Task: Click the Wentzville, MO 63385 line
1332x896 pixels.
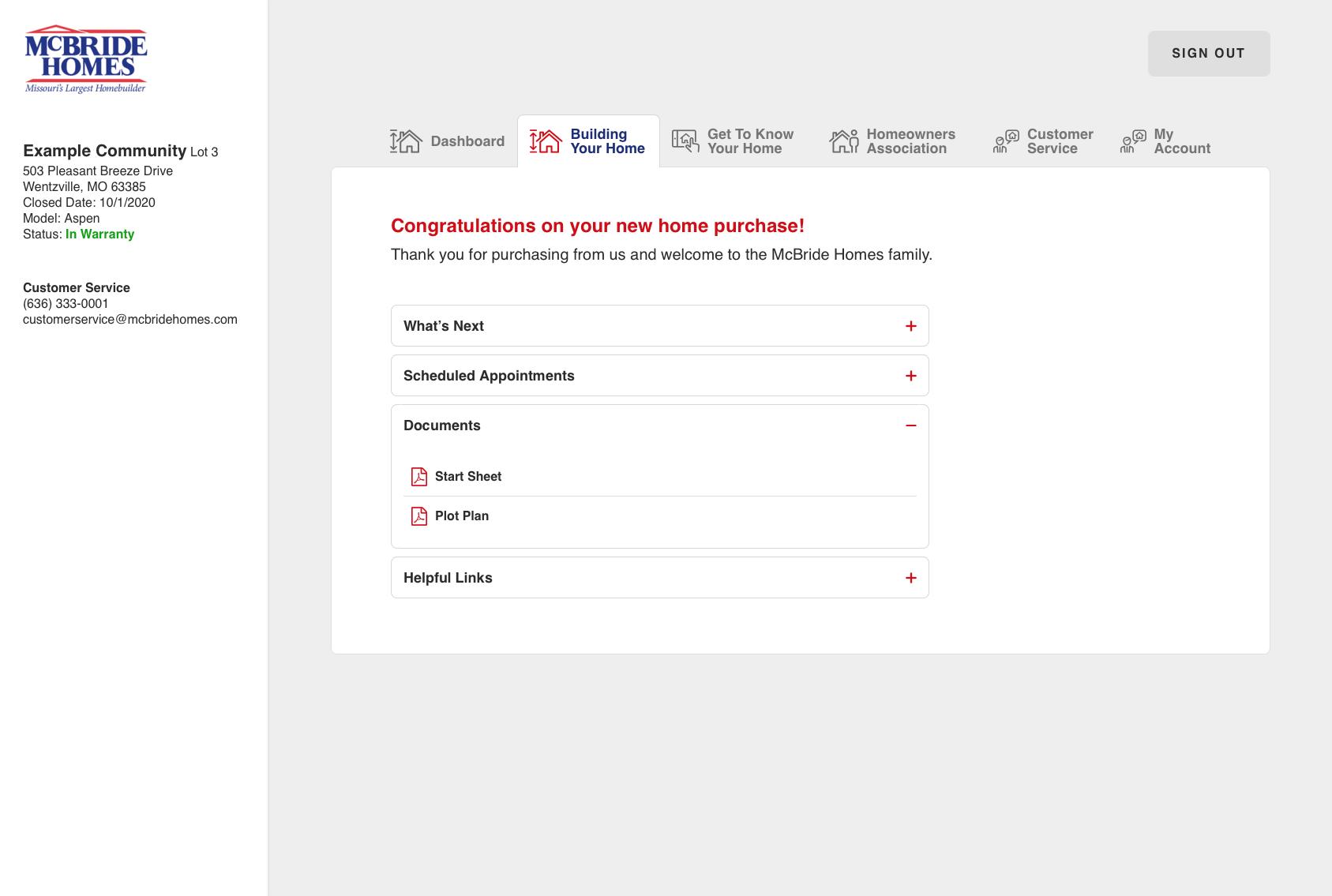Action: click(x=84, y=187)
